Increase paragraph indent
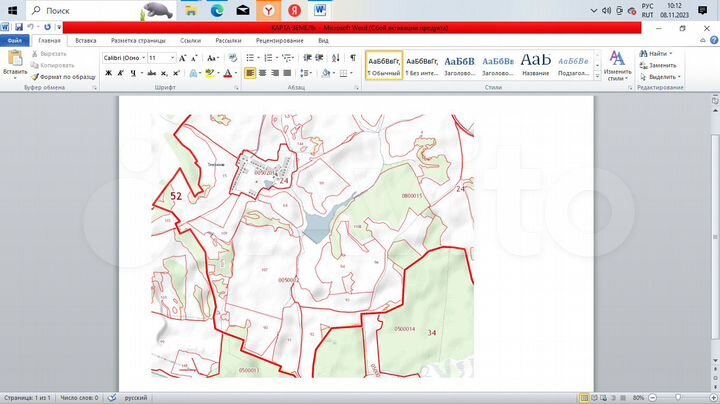Screen dimensions: 720x404 pyautogui.click(x=319, y=58)
